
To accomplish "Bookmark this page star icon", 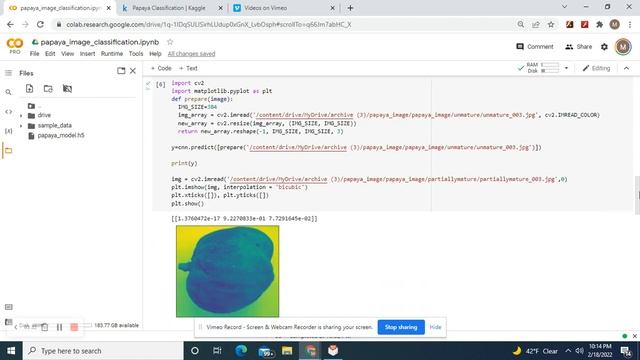I will click(551, 24).
